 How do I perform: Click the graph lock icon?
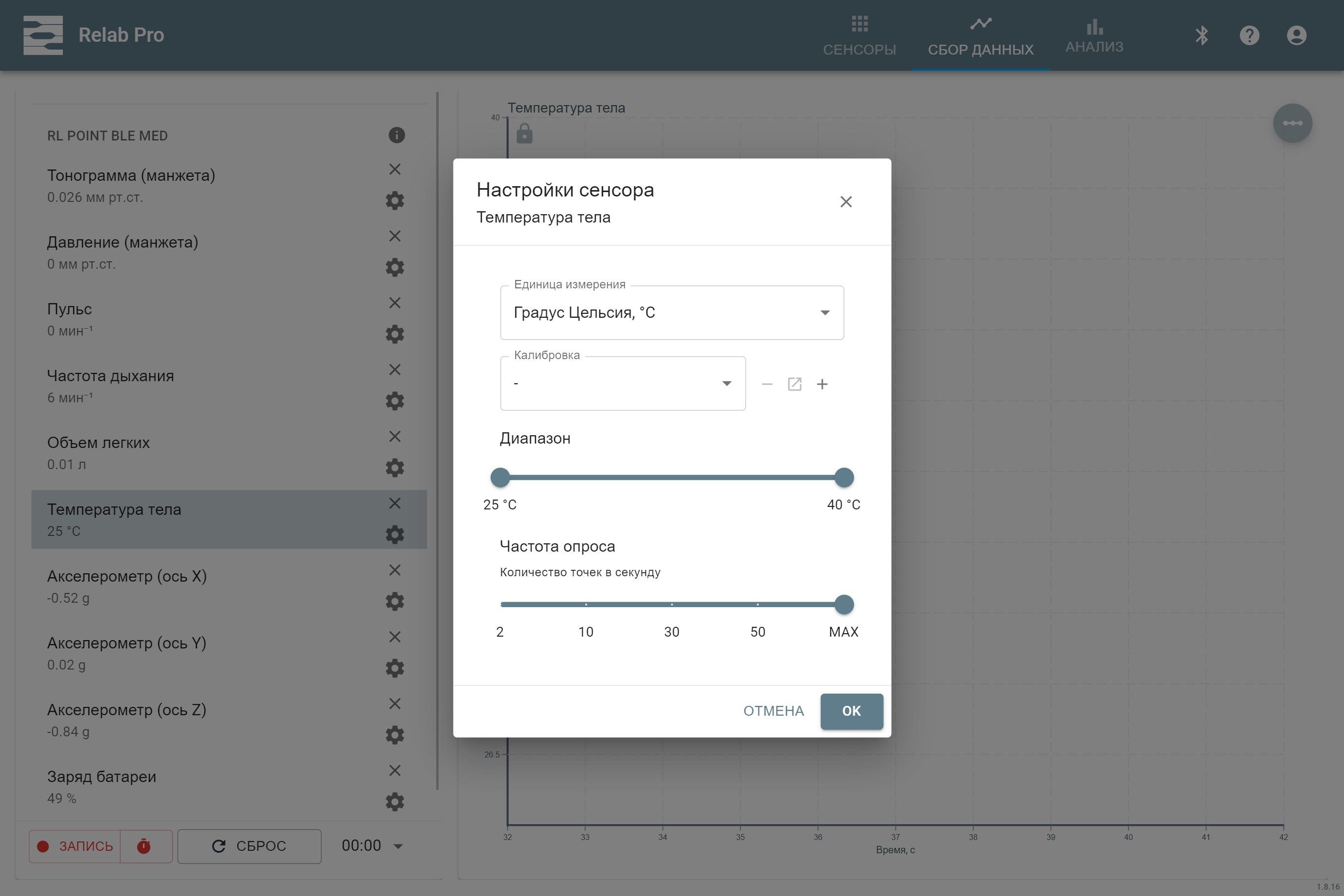524,134
